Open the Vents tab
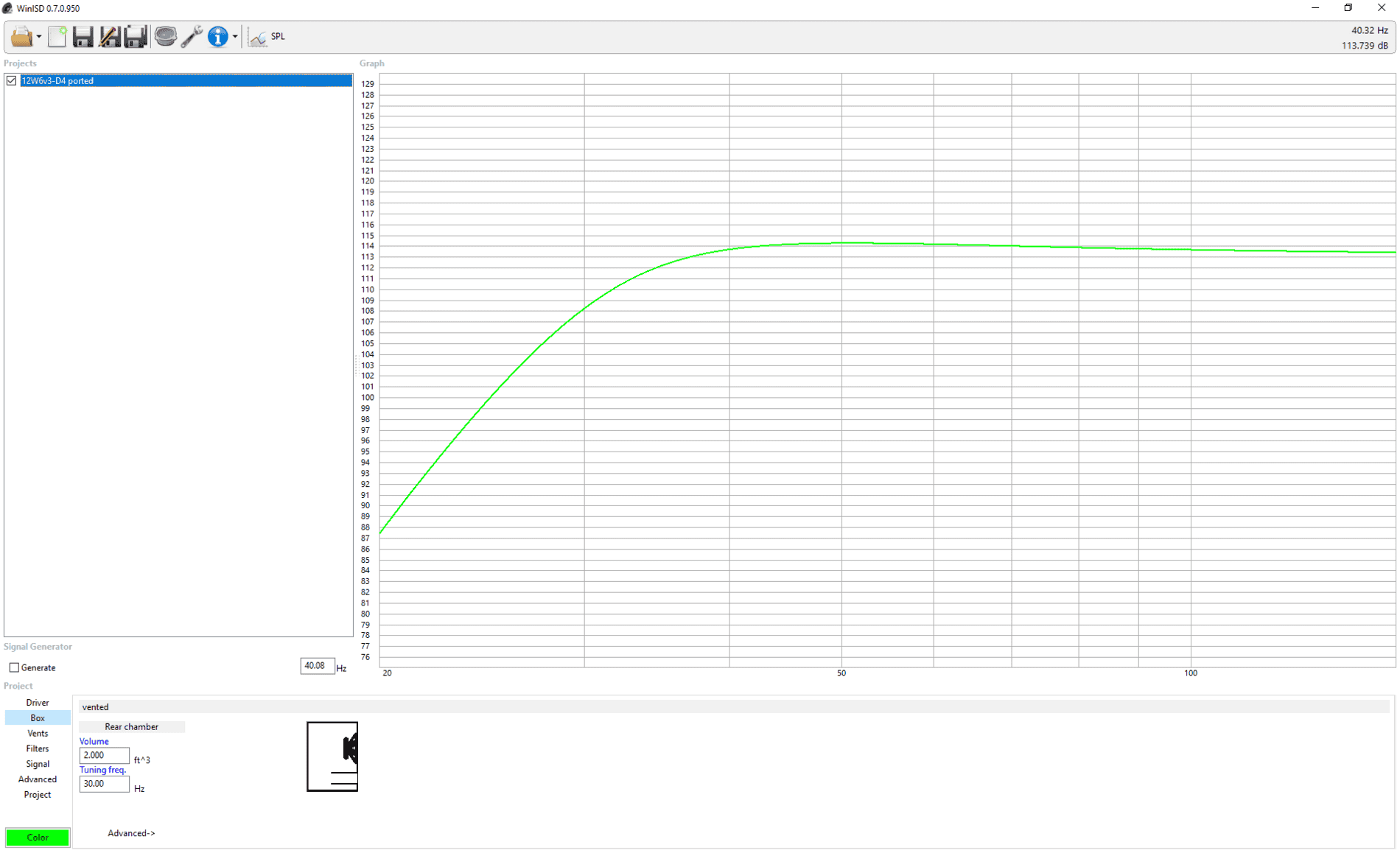The width and height of the screenshot is (1400, 853). 38,734
